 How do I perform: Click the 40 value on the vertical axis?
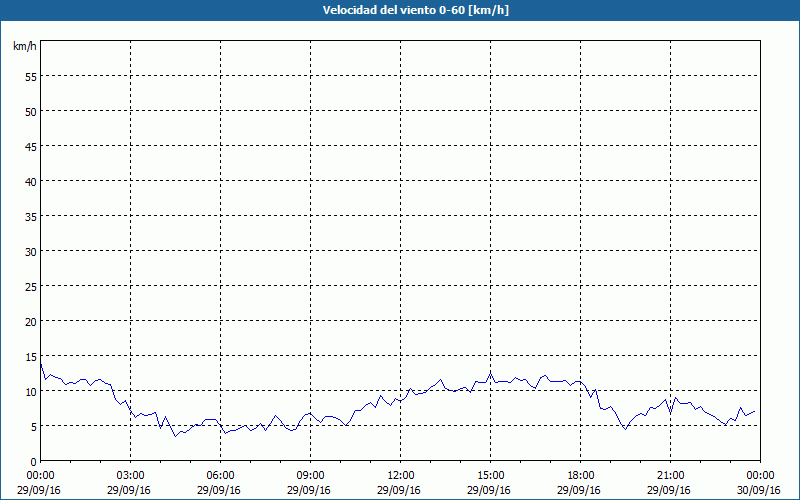pyautogui.click(x=30, y=181)
